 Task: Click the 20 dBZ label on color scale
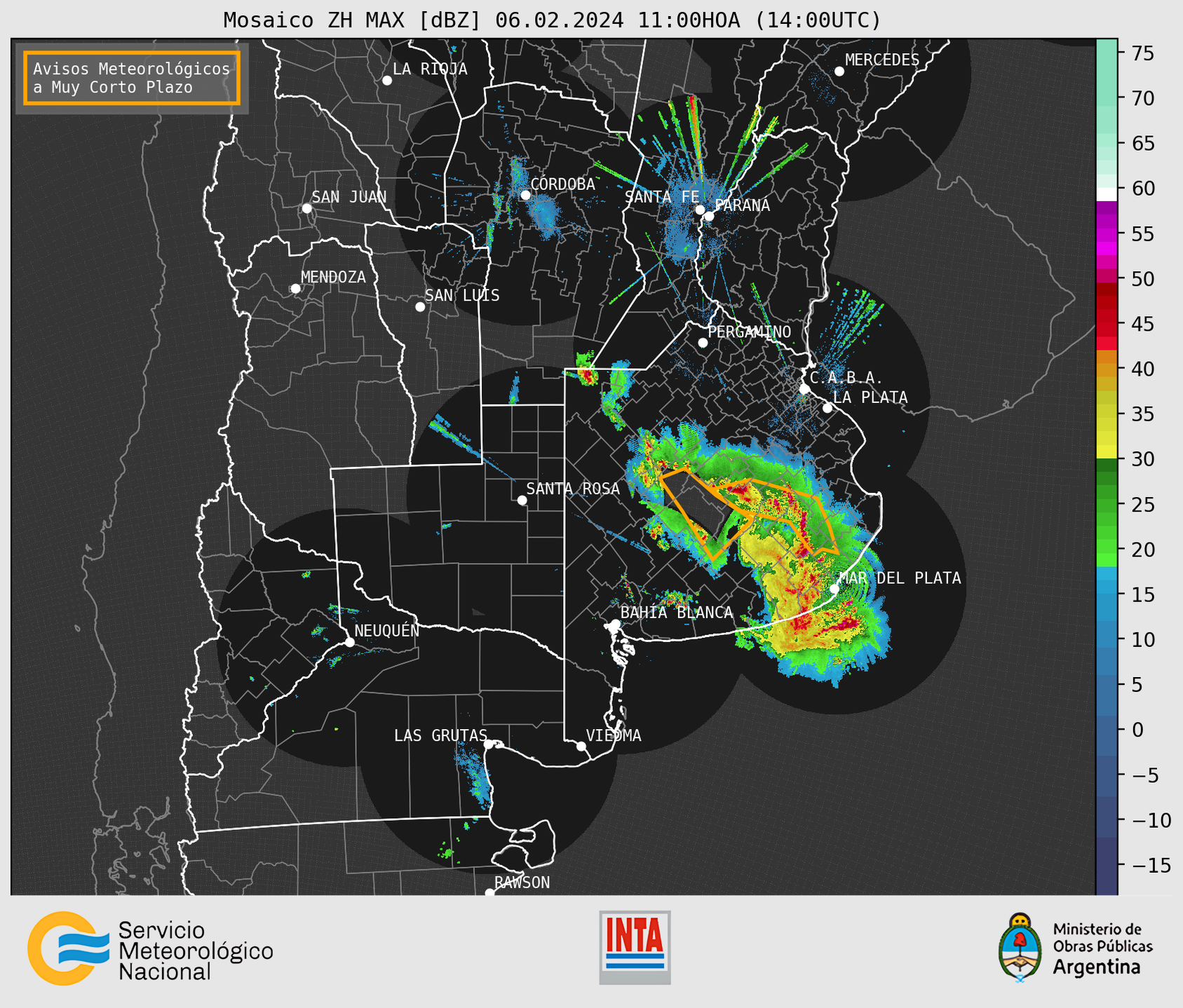(x=1142, y=549)
